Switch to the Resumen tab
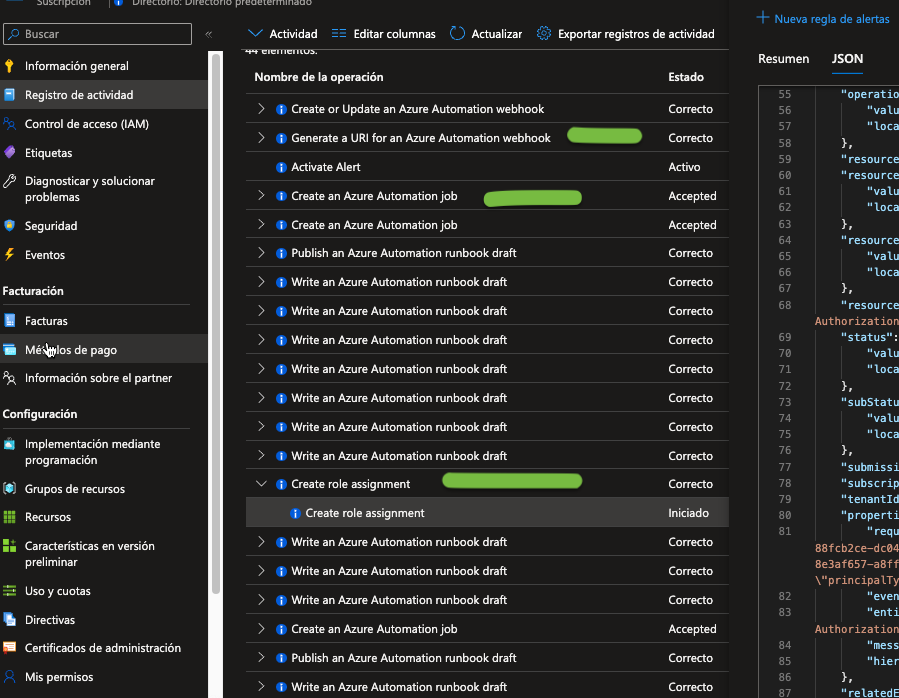899x698 pixels. (783, 59)
